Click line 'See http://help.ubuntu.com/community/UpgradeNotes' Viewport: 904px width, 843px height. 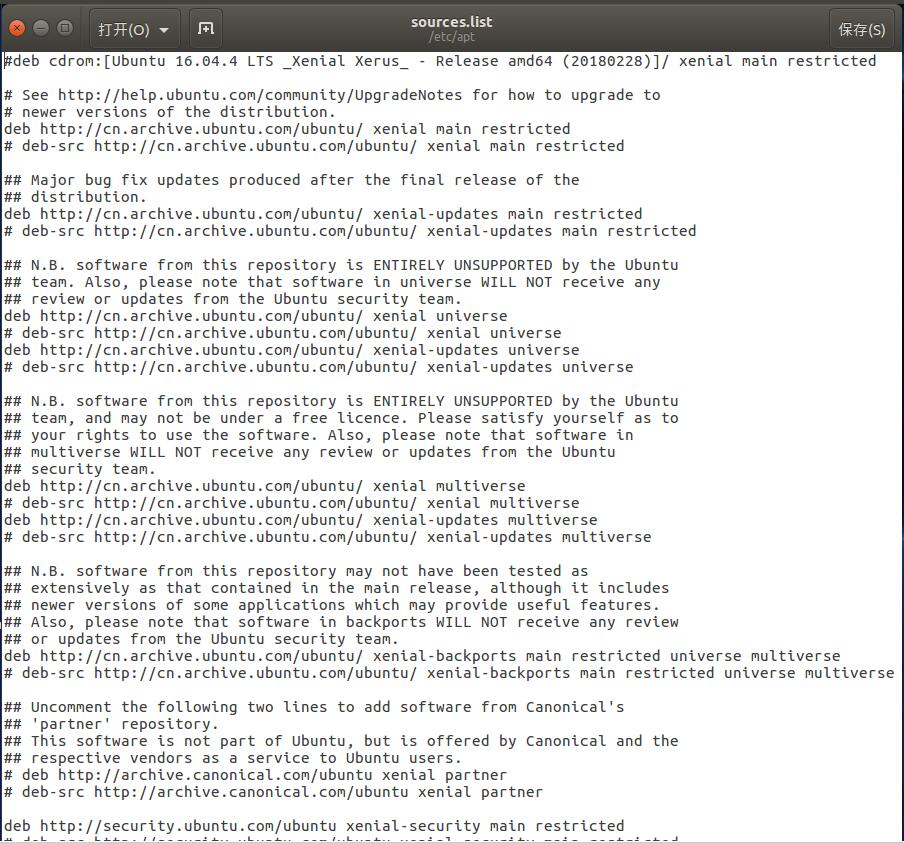pyautogui.click(x=332, y=95)
